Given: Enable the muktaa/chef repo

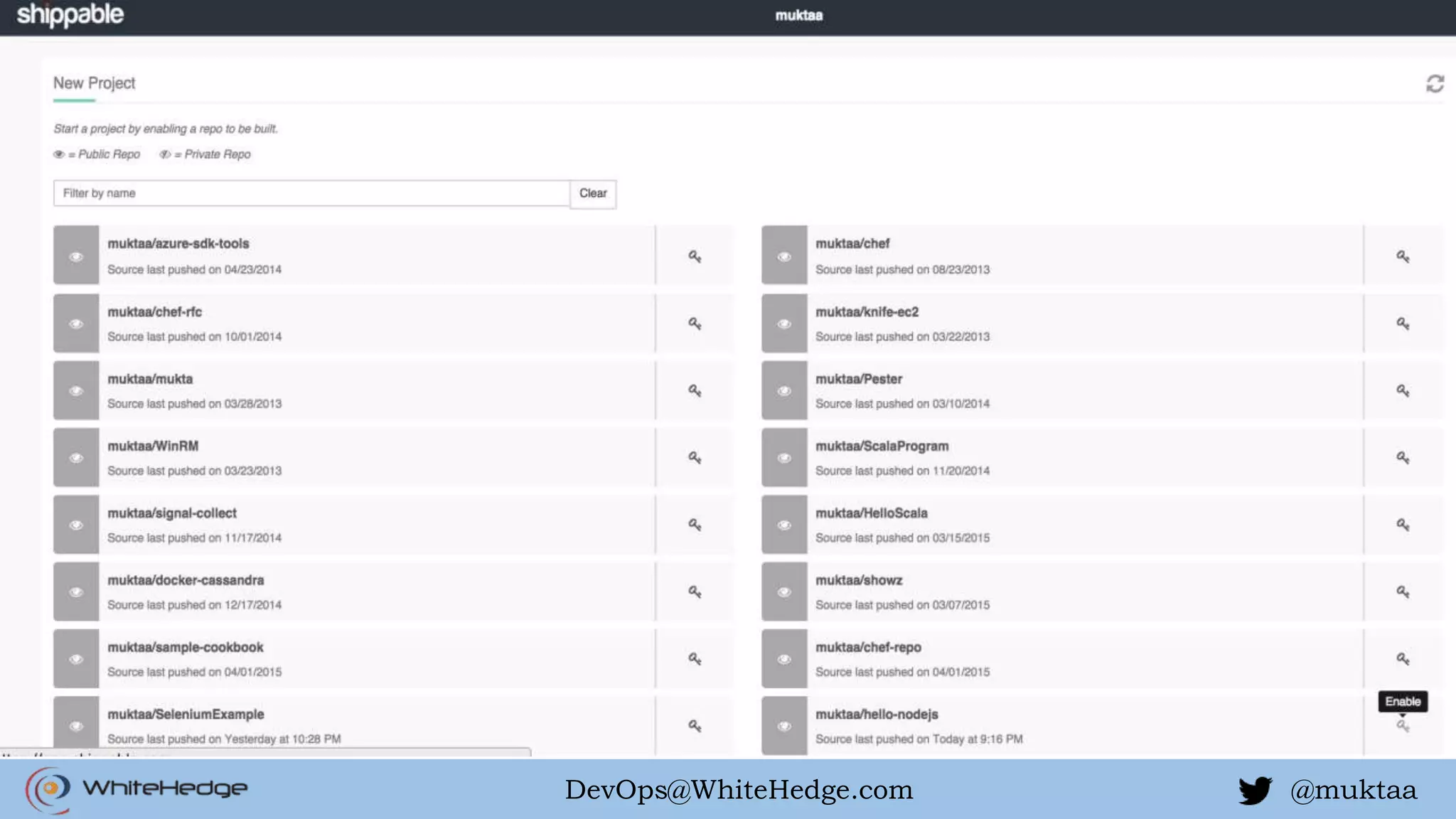Looking at the screenshot, I should pyautogui.click(x=1403, y=257).
